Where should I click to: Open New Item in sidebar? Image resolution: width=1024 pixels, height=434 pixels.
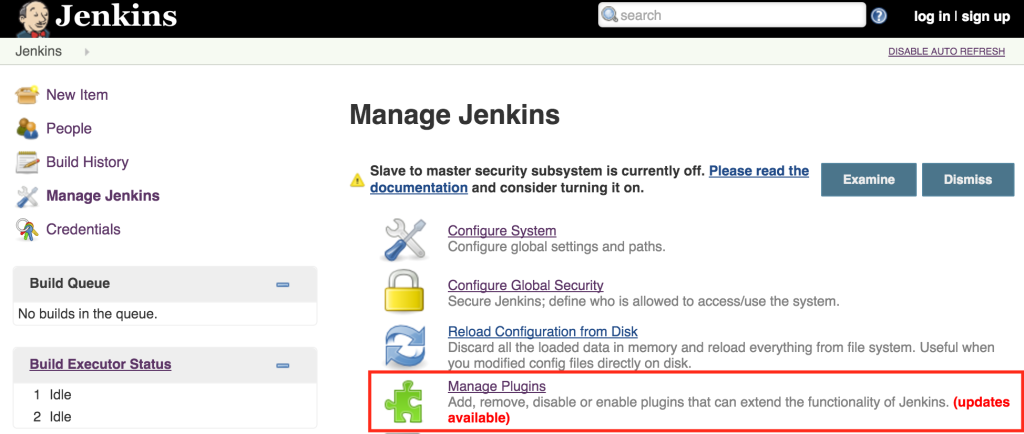[x=77, y=95]
